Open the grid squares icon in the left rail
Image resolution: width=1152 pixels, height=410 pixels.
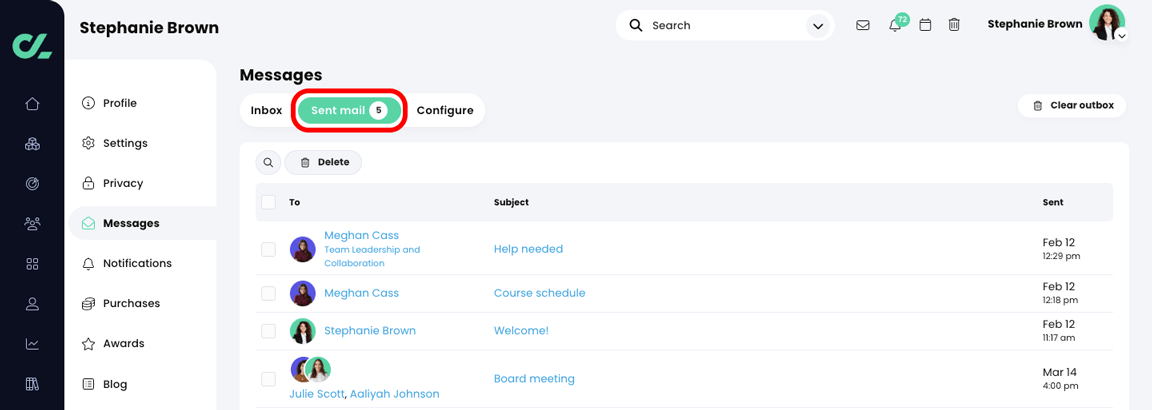point(32,264)
